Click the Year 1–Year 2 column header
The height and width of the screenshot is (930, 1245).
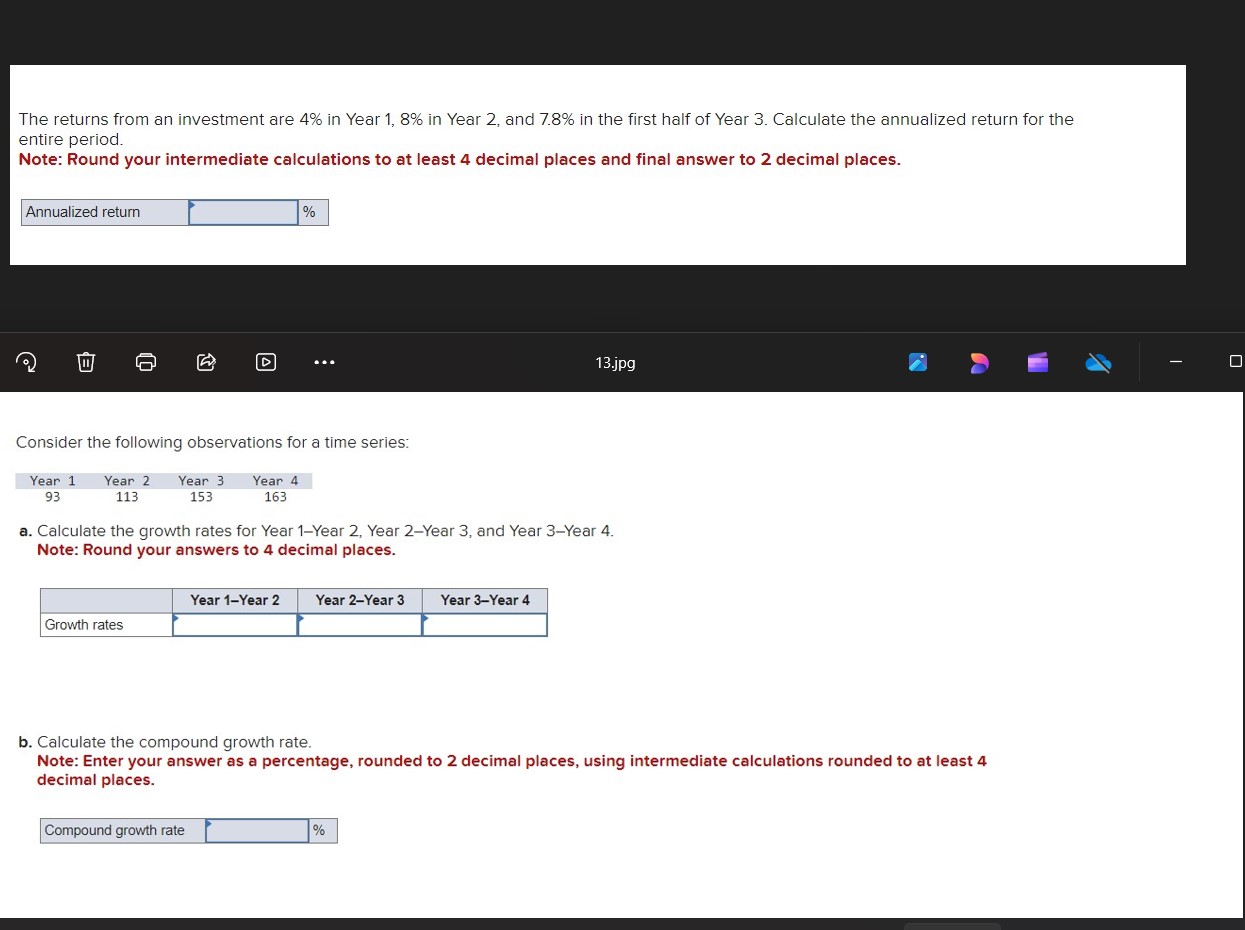click(x=235, y=600)
